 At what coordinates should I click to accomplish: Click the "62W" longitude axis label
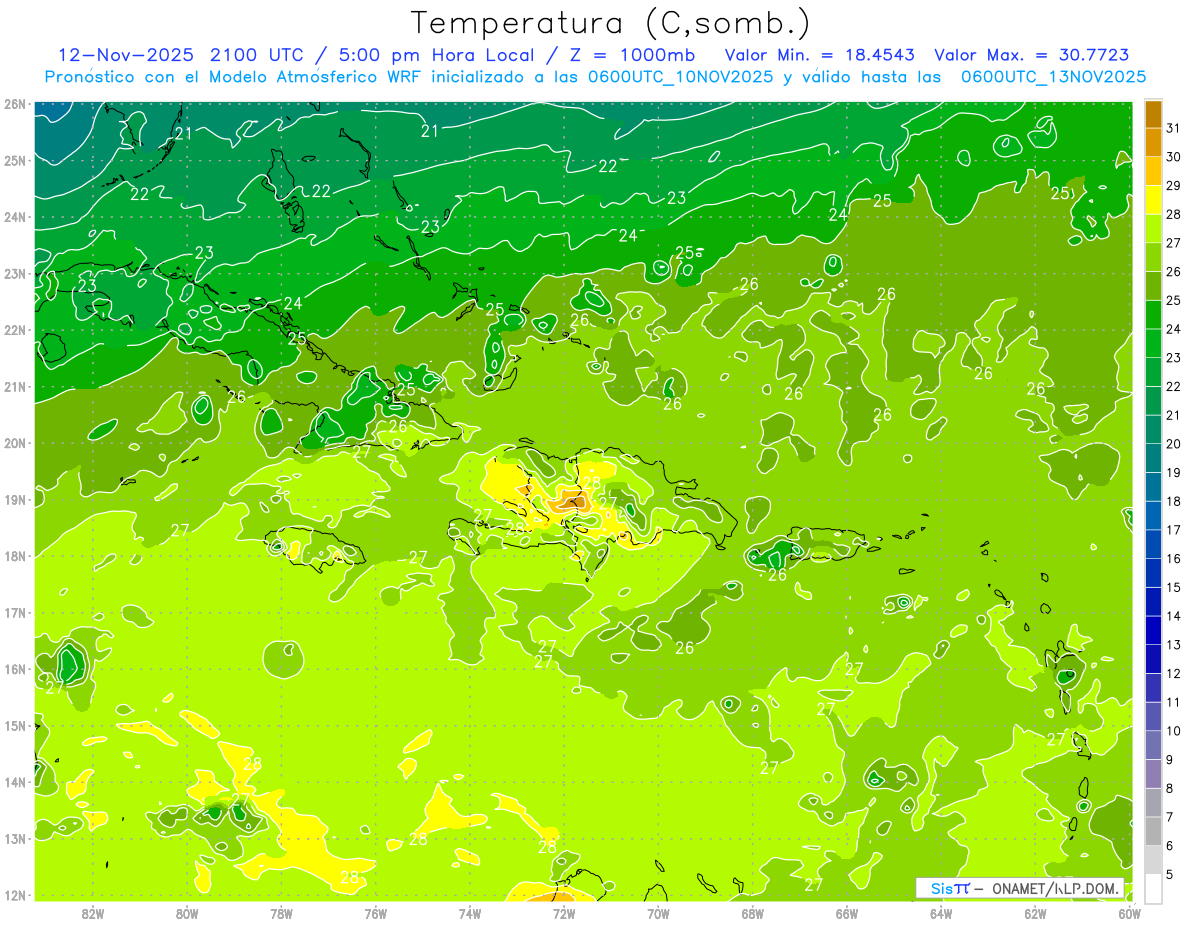1035,912
